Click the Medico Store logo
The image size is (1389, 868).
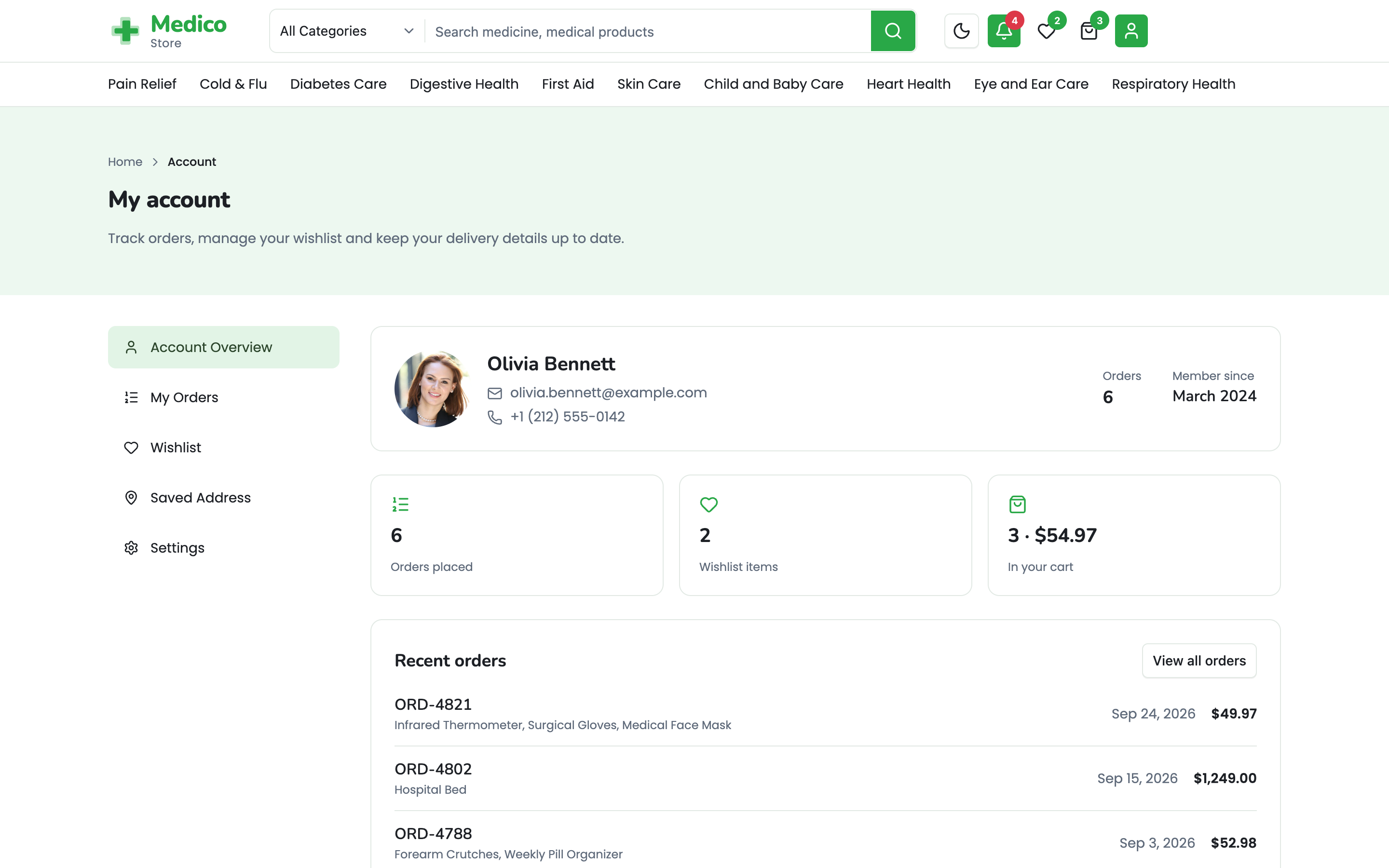(168, 31)
